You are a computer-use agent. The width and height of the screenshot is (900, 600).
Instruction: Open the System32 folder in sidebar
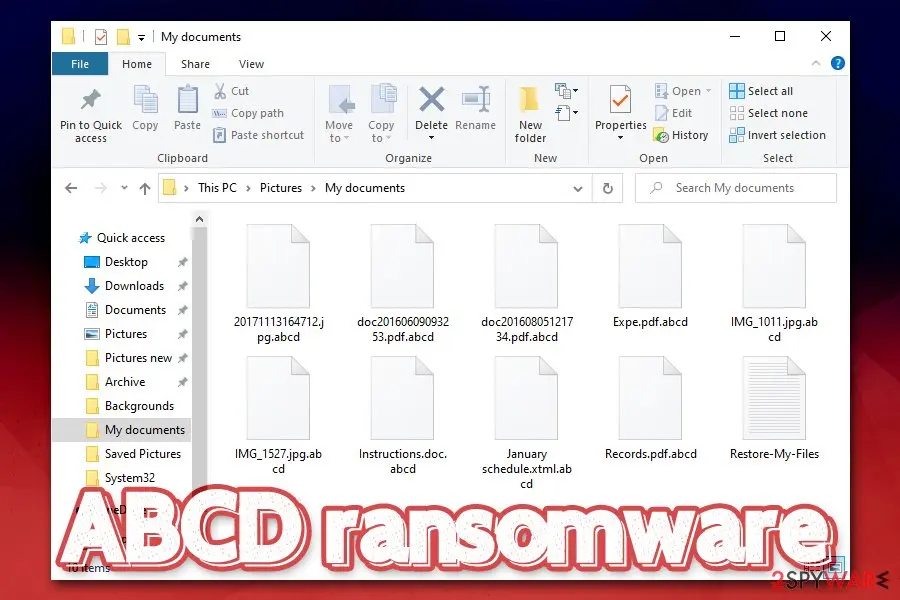pyautogui.click(x=120, y=478)
